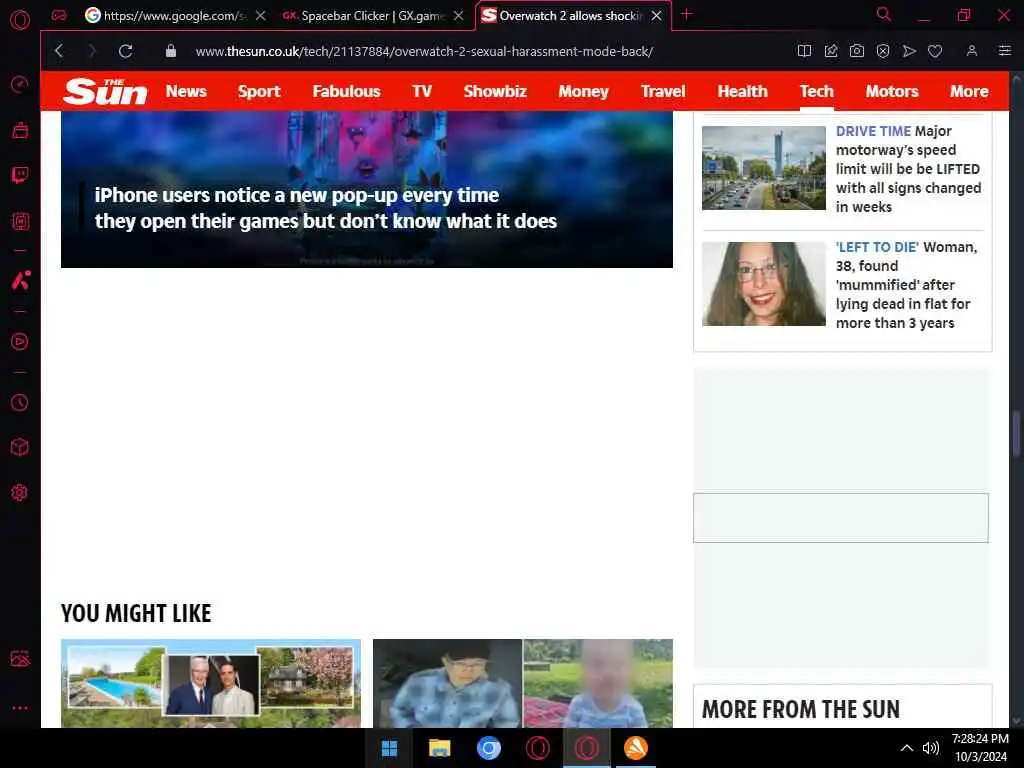Open volume control speaker icon

tap(931, 748)
